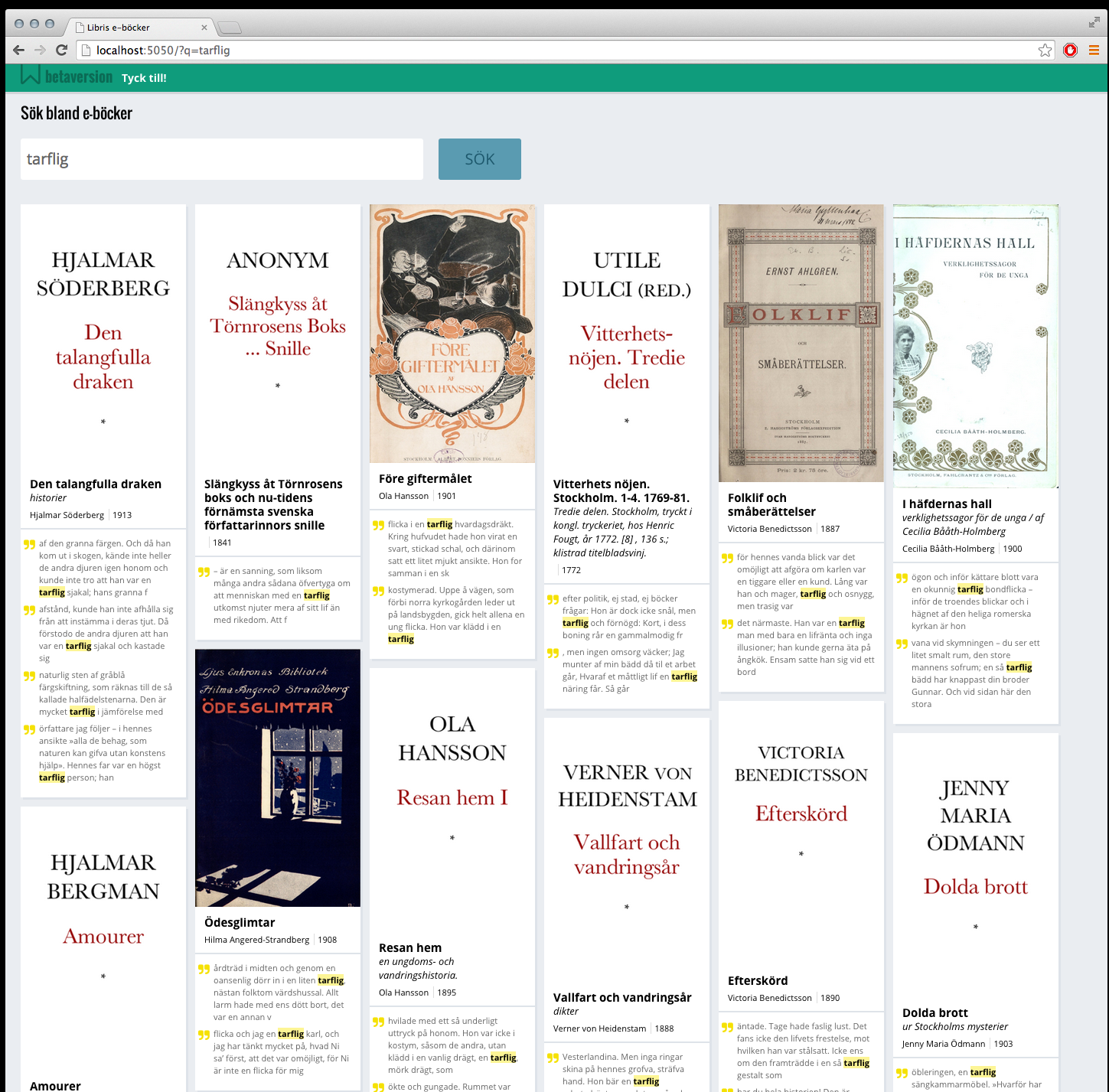Image resolution: width=1109 pixels, height=1092 pixels.
Task: Click author name Hjalmar Söderberg
Action: pyautogui.click(x=67, y=515)
